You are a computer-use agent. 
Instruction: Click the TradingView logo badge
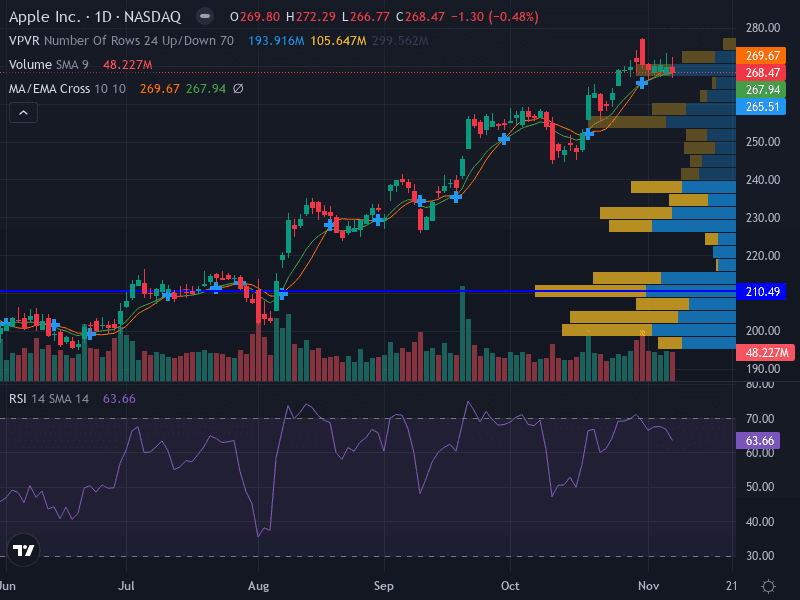pos(23,550)
